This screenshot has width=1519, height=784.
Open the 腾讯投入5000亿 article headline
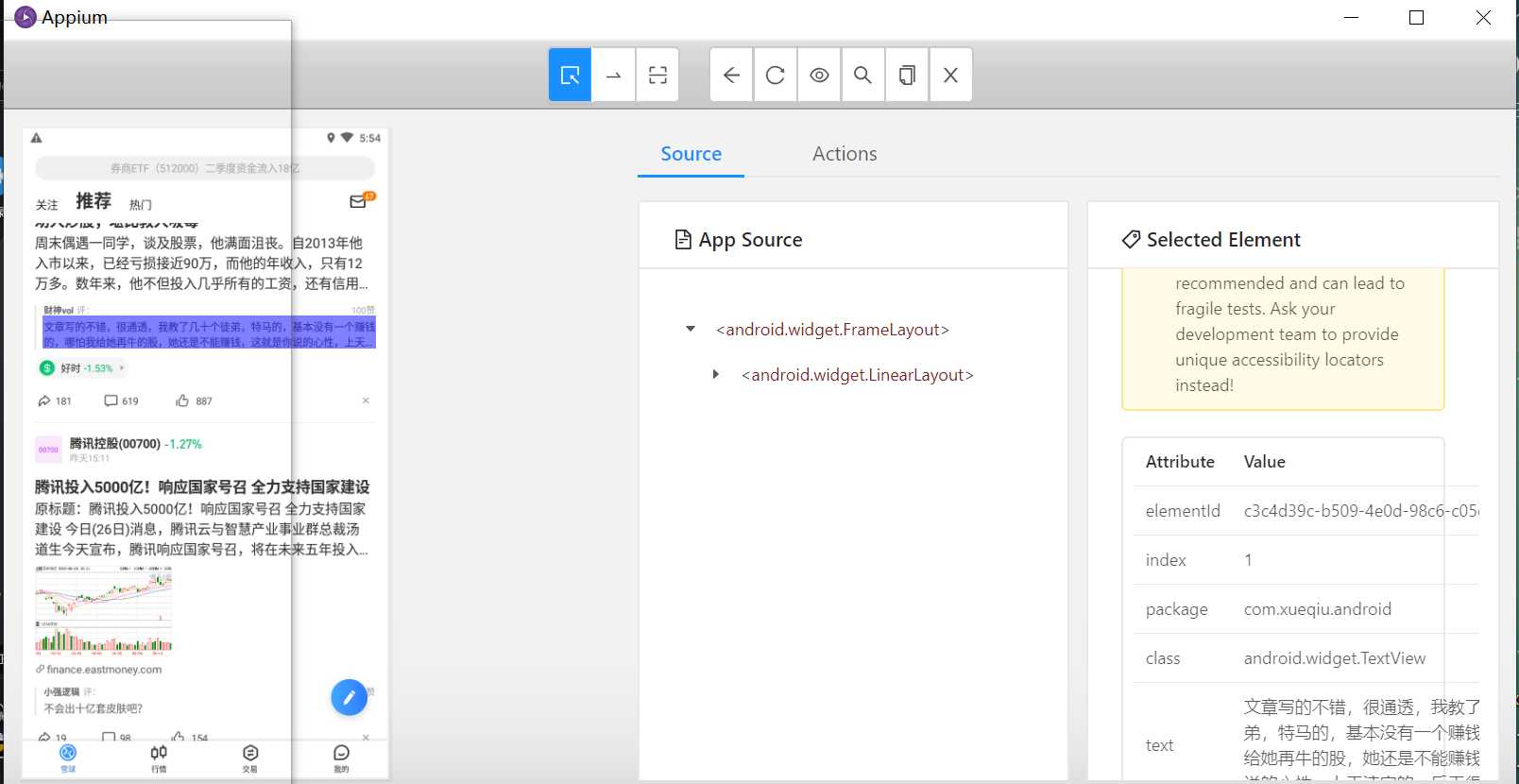coord(202,486)
